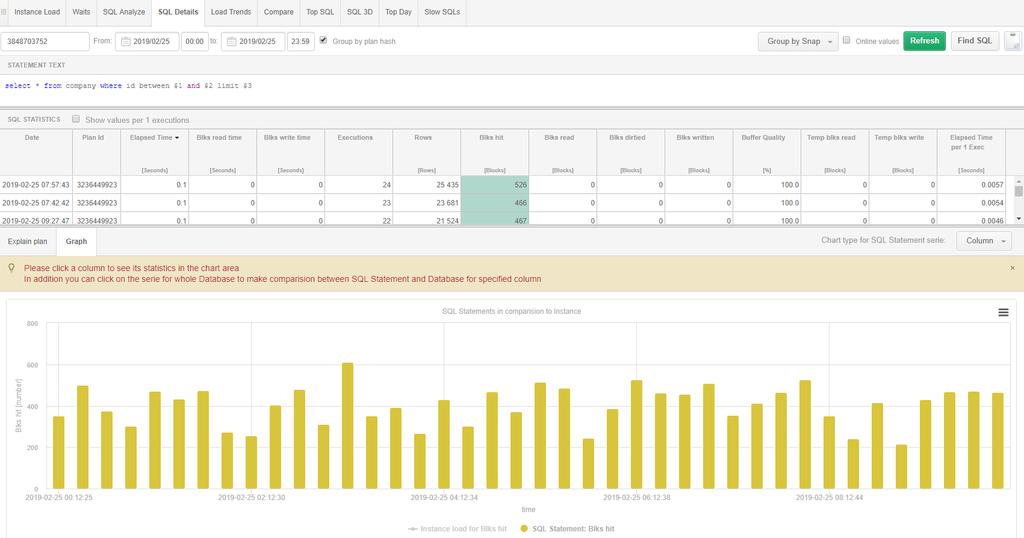The image size is (1024, 538).
Task: Click the From date calendar icon
Action: [125, 41]
